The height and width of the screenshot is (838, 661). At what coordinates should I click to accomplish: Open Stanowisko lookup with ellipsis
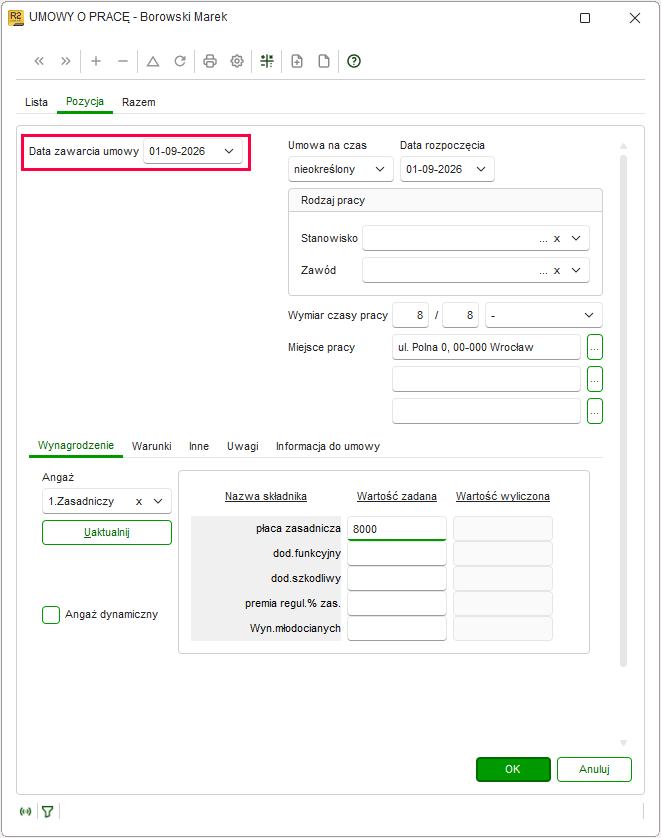[x=543, y=240]
